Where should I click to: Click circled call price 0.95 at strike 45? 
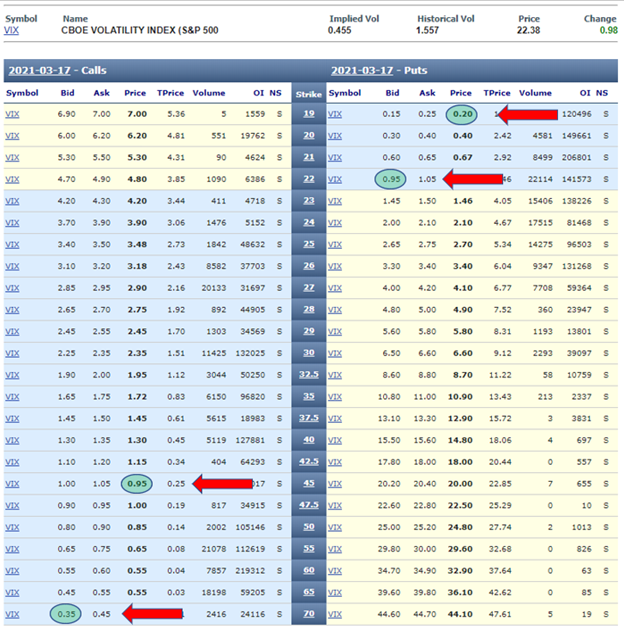pyautogui.click(x=137, y=484)
